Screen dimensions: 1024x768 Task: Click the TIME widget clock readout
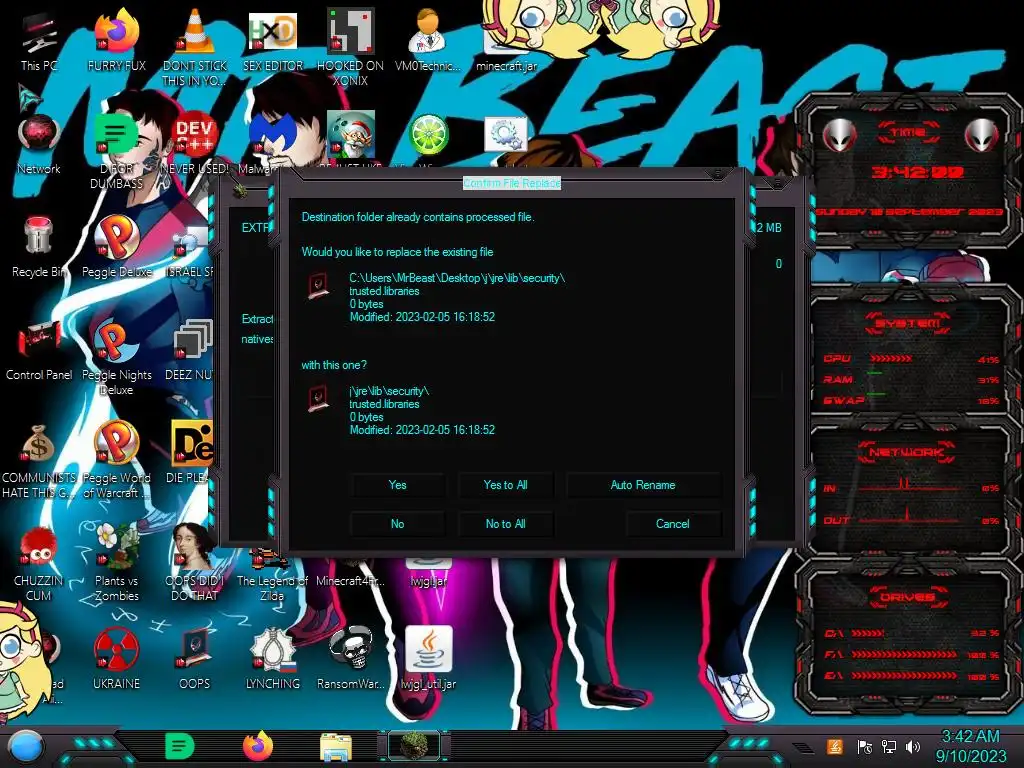coord(918,172)
